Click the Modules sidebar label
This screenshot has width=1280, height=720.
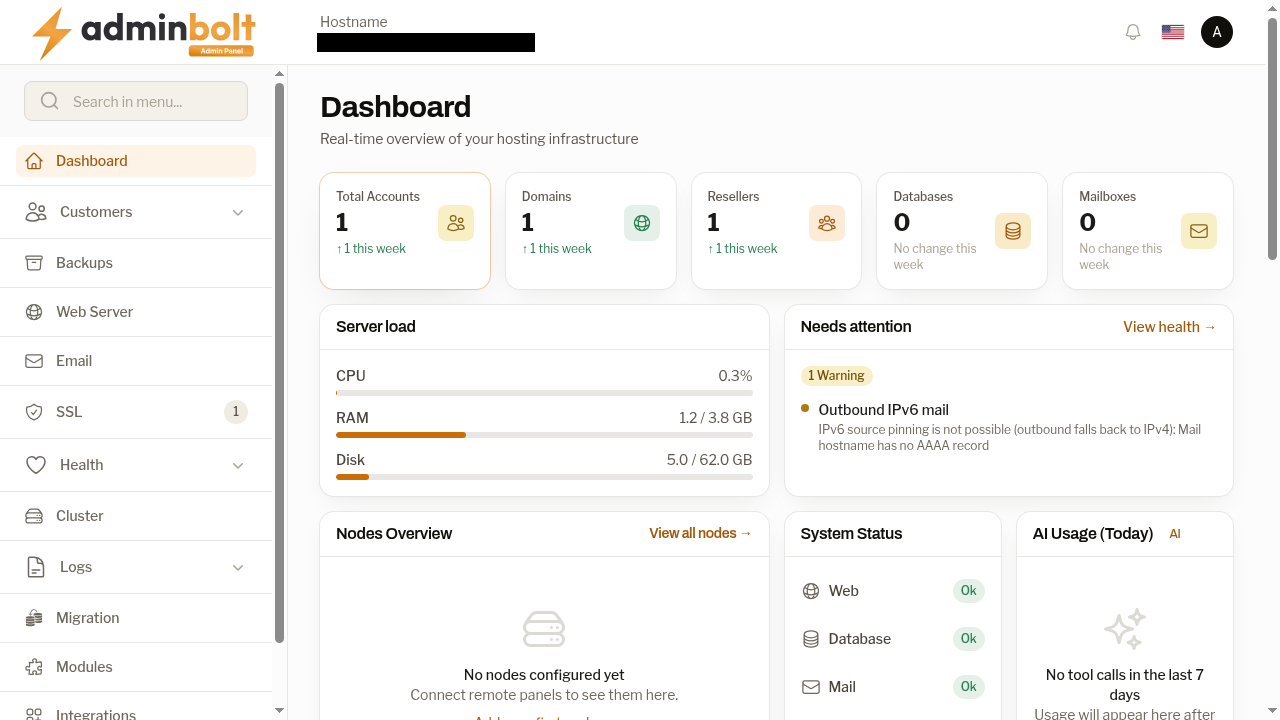84,667
